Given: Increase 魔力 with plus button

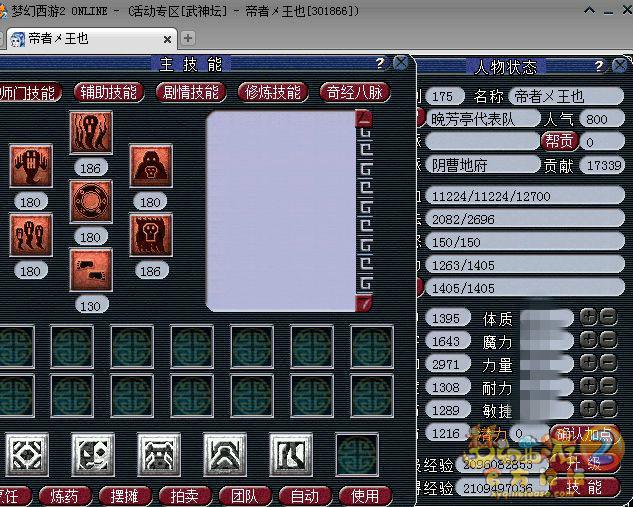Looking at the screenshot, I should 589,340.
